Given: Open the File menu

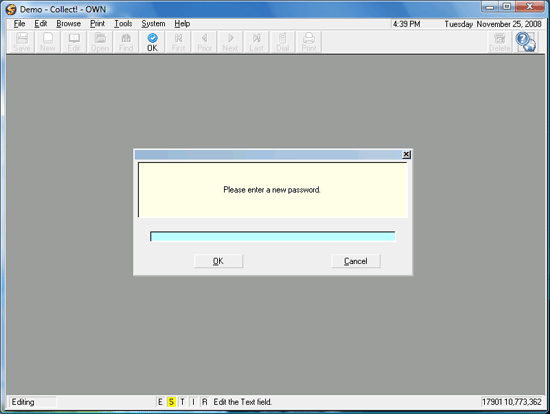Looking at the screenshot, I should [x=19, y=24].
